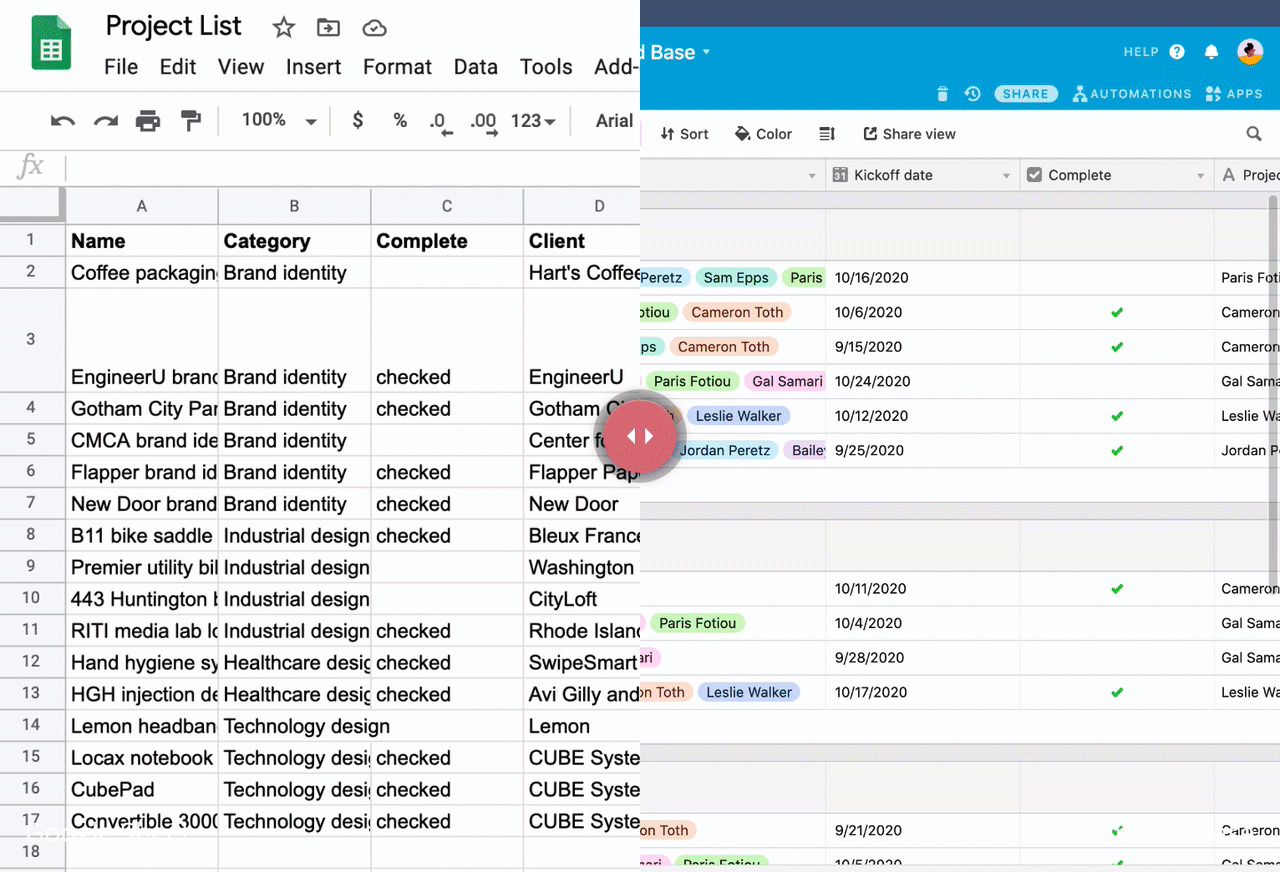Open row height icon in Airtable
Viewport: 1280px width, 872px height.
tap(827, 134)
